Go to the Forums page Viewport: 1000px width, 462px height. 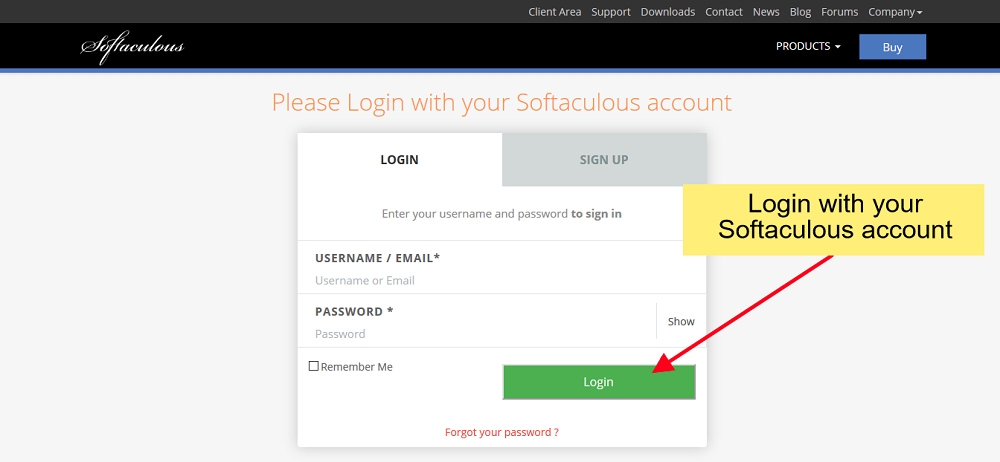click(839, 11)
